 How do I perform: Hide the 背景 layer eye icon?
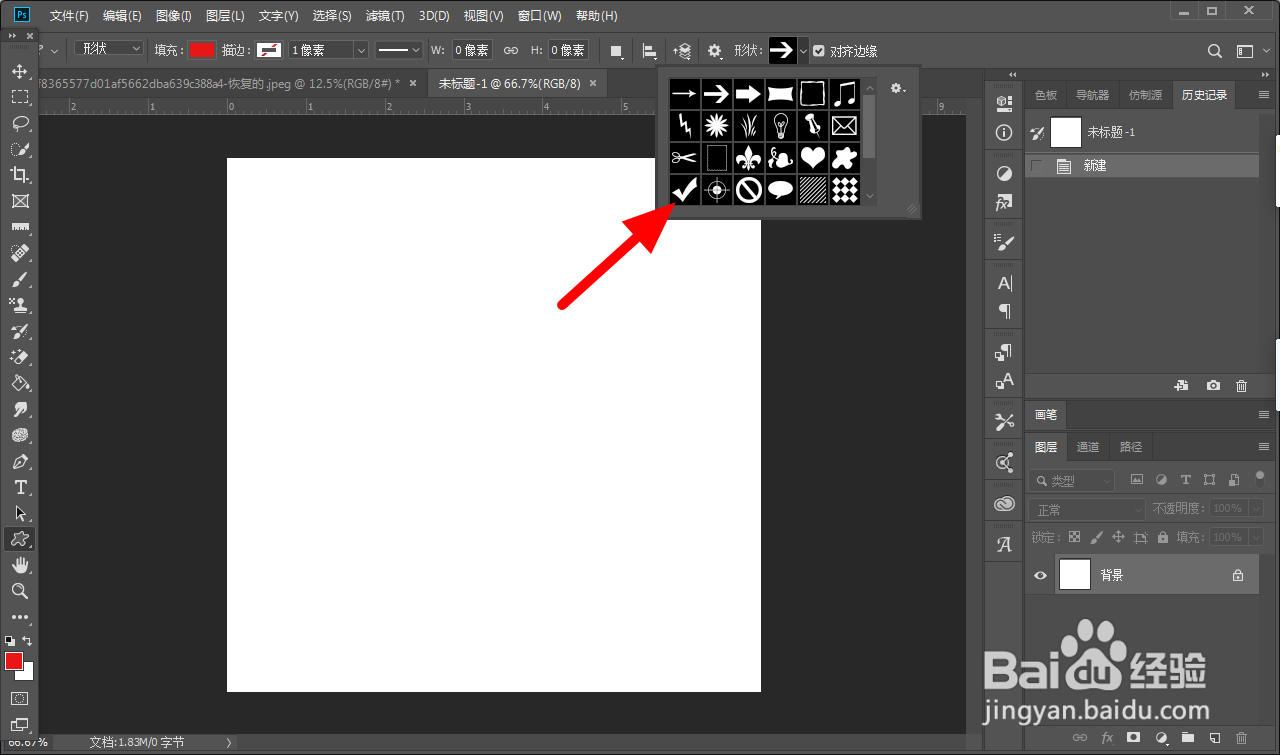[x=1040, y=576]
